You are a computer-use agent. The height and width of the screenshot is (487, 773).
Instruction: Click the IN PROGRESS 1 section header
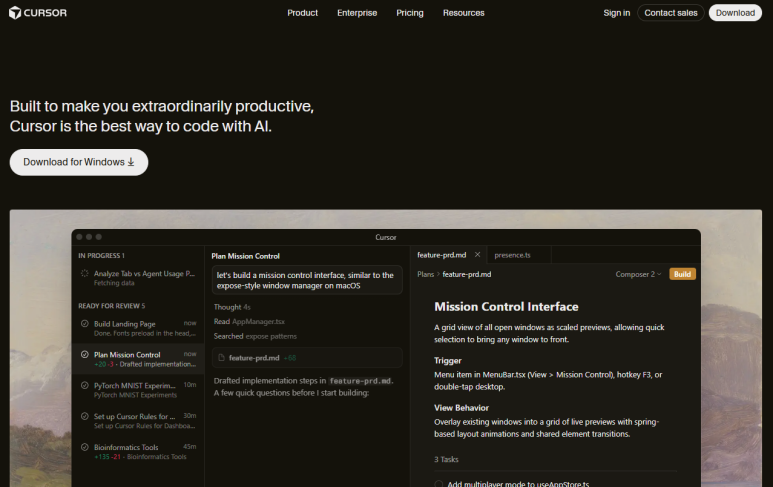pos(101,256)
